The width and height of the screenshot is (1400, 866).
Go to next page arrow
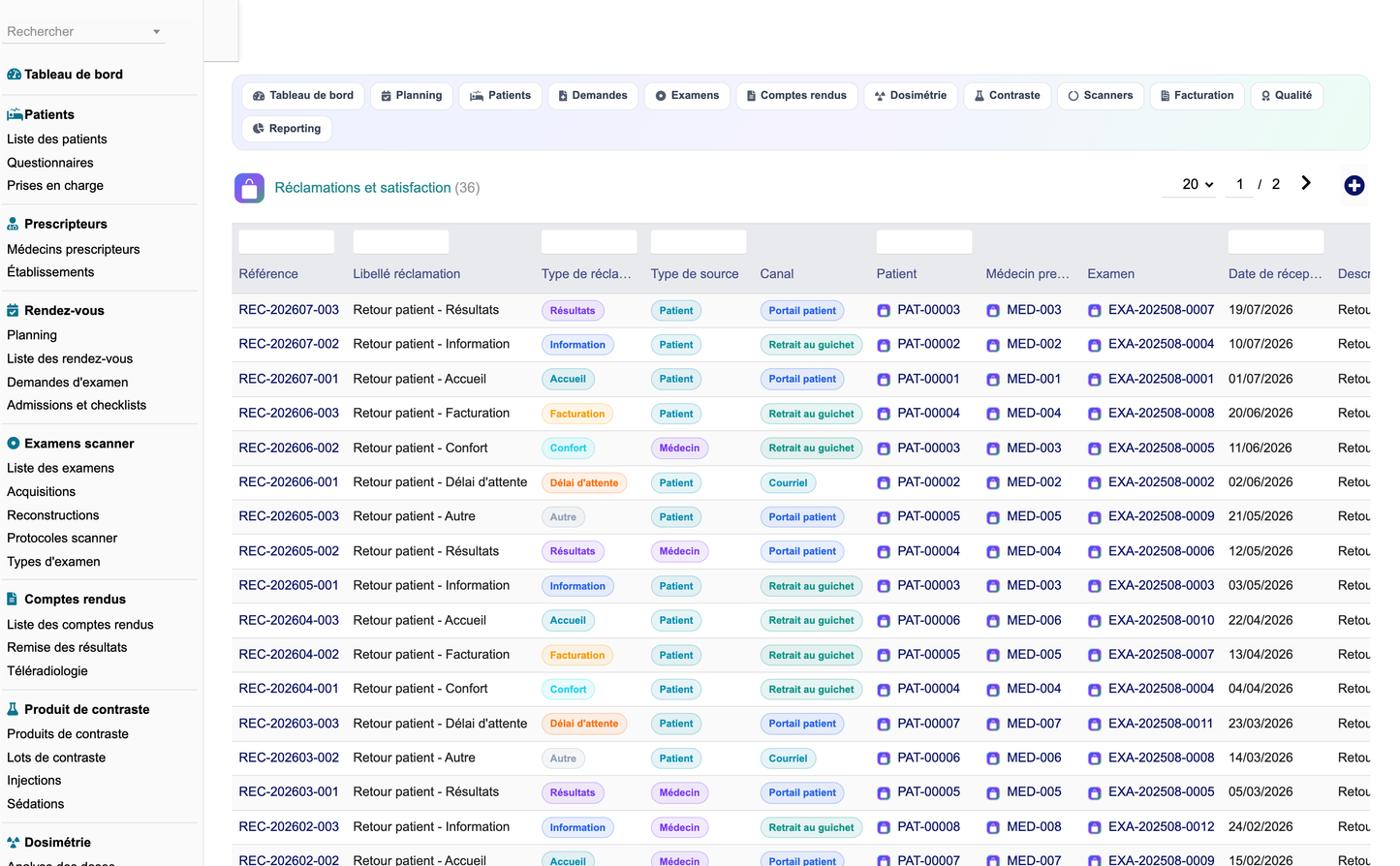coord(1306,183)
